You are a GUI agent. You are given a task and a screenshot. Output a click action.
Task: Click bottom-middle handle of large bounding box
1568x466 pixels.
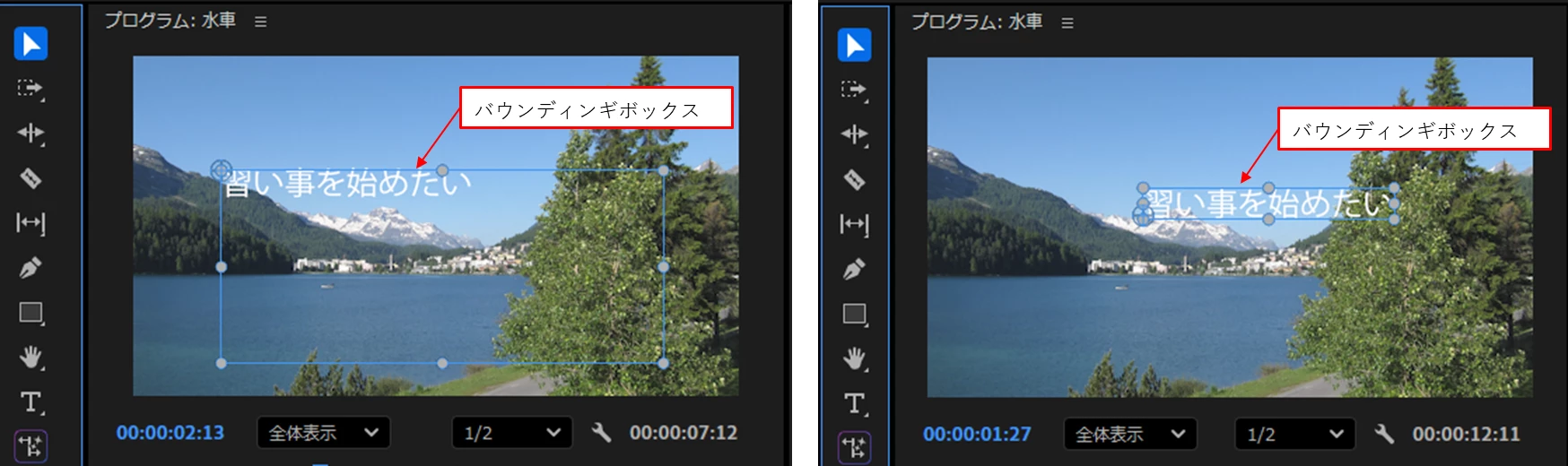[442, 363]
